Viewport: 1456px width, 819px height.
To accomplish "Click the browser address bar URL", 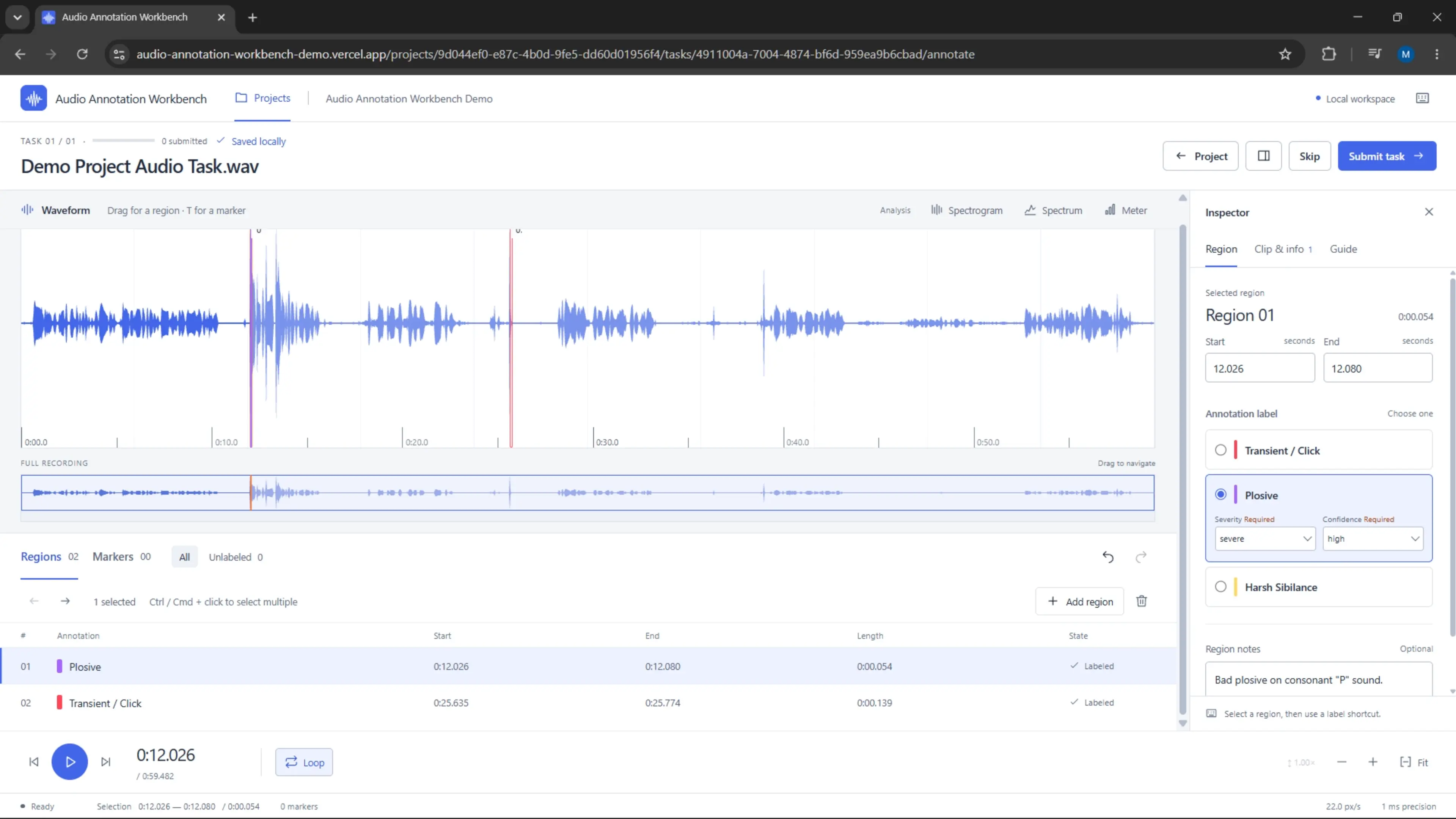I will click(x=555, y=54).
